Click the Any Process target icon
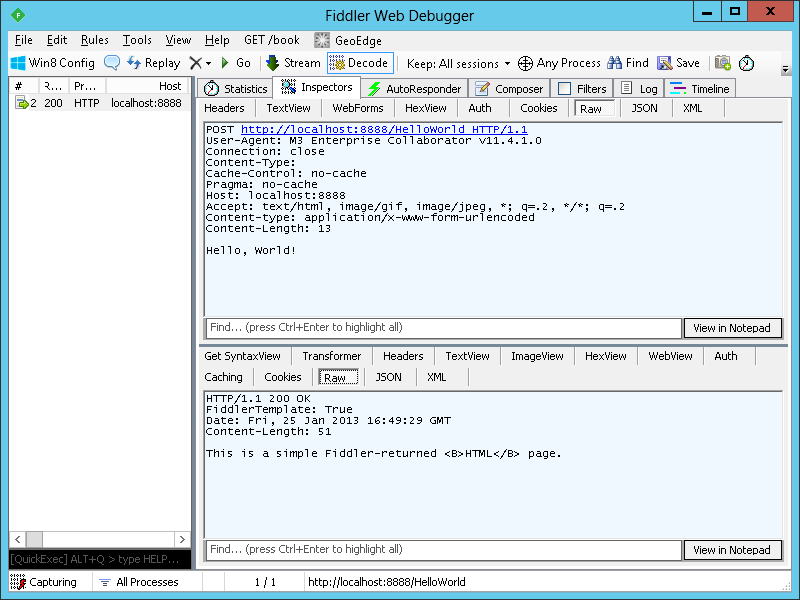This screenshot has height=600, width=800. [526, 63]
